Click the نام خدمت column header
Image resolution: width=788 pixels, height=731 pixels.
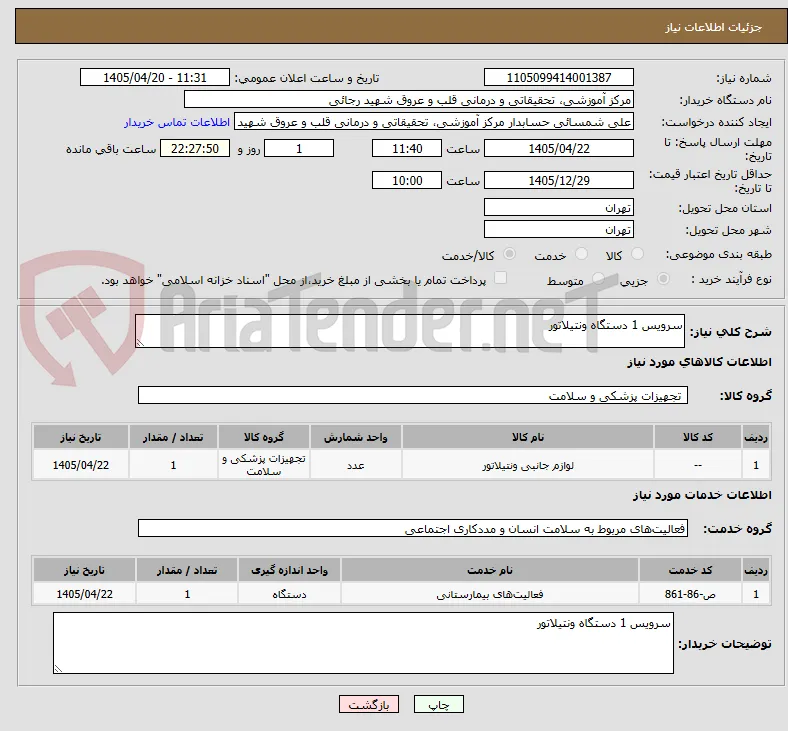point(489,570)
